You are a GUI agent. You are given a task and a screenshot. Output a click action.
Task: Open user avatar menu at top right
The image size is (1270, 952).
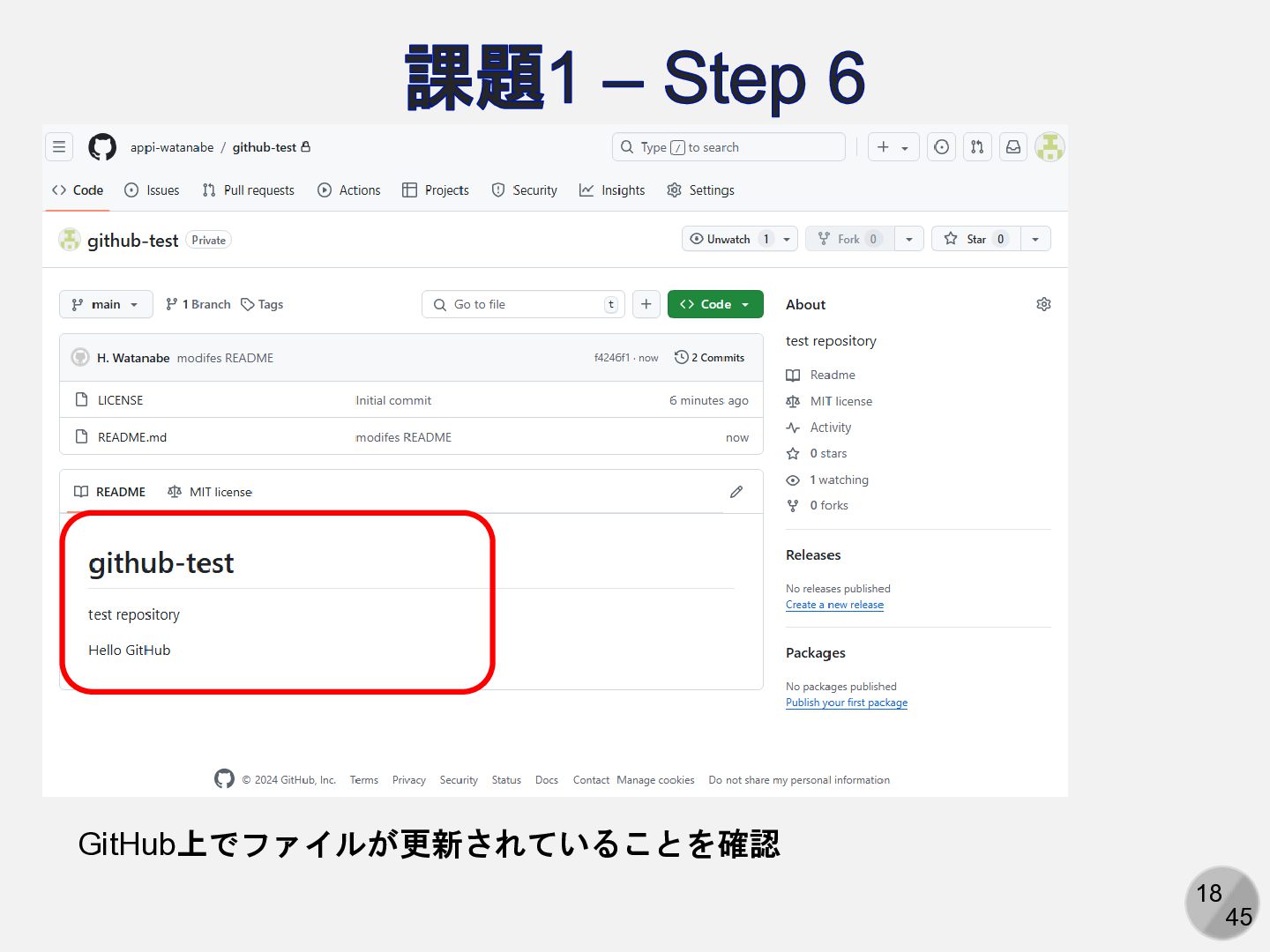(x=1050, y=147)
